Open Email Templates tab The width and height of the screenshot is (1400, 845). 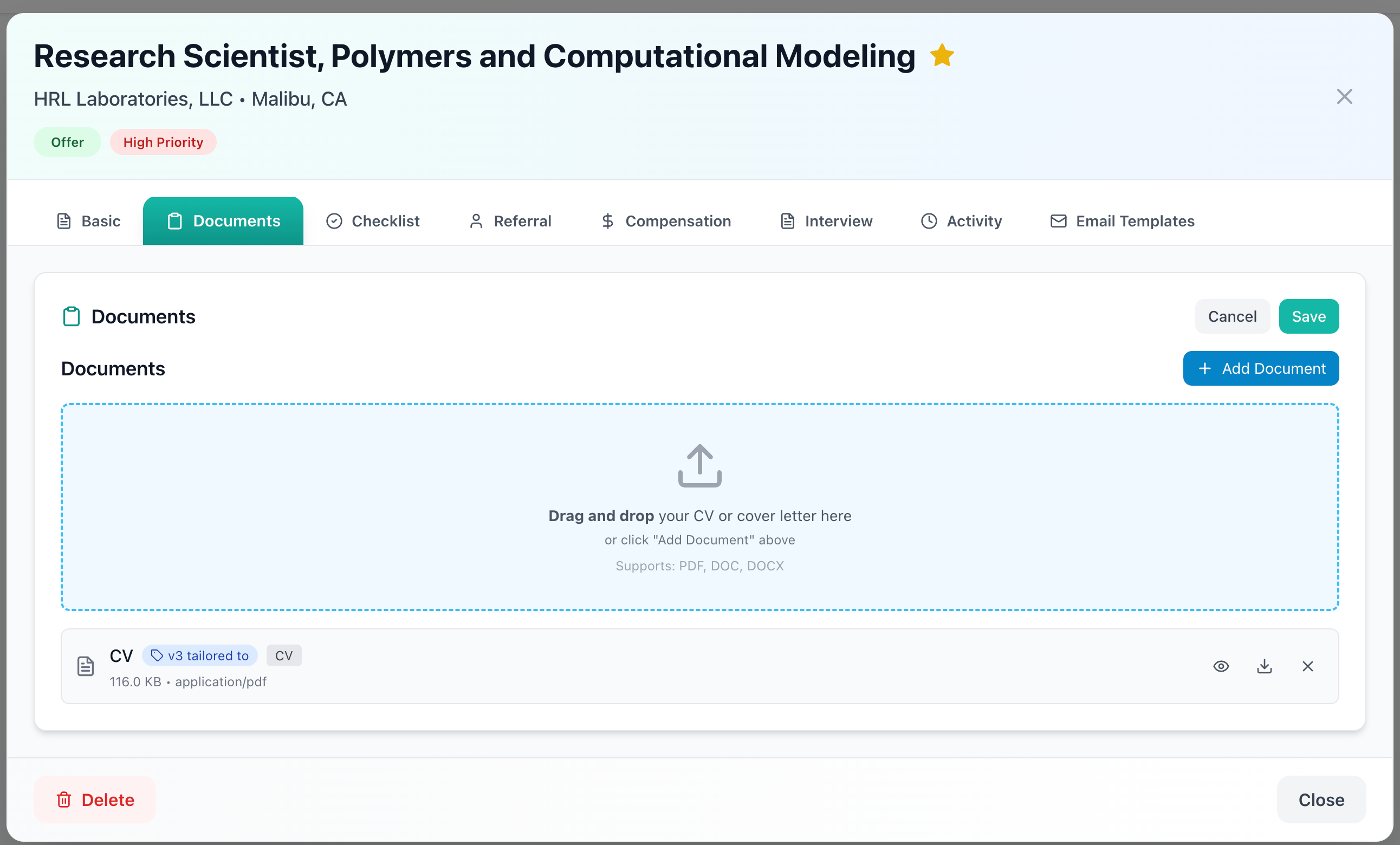click(x=1122, y=221)
